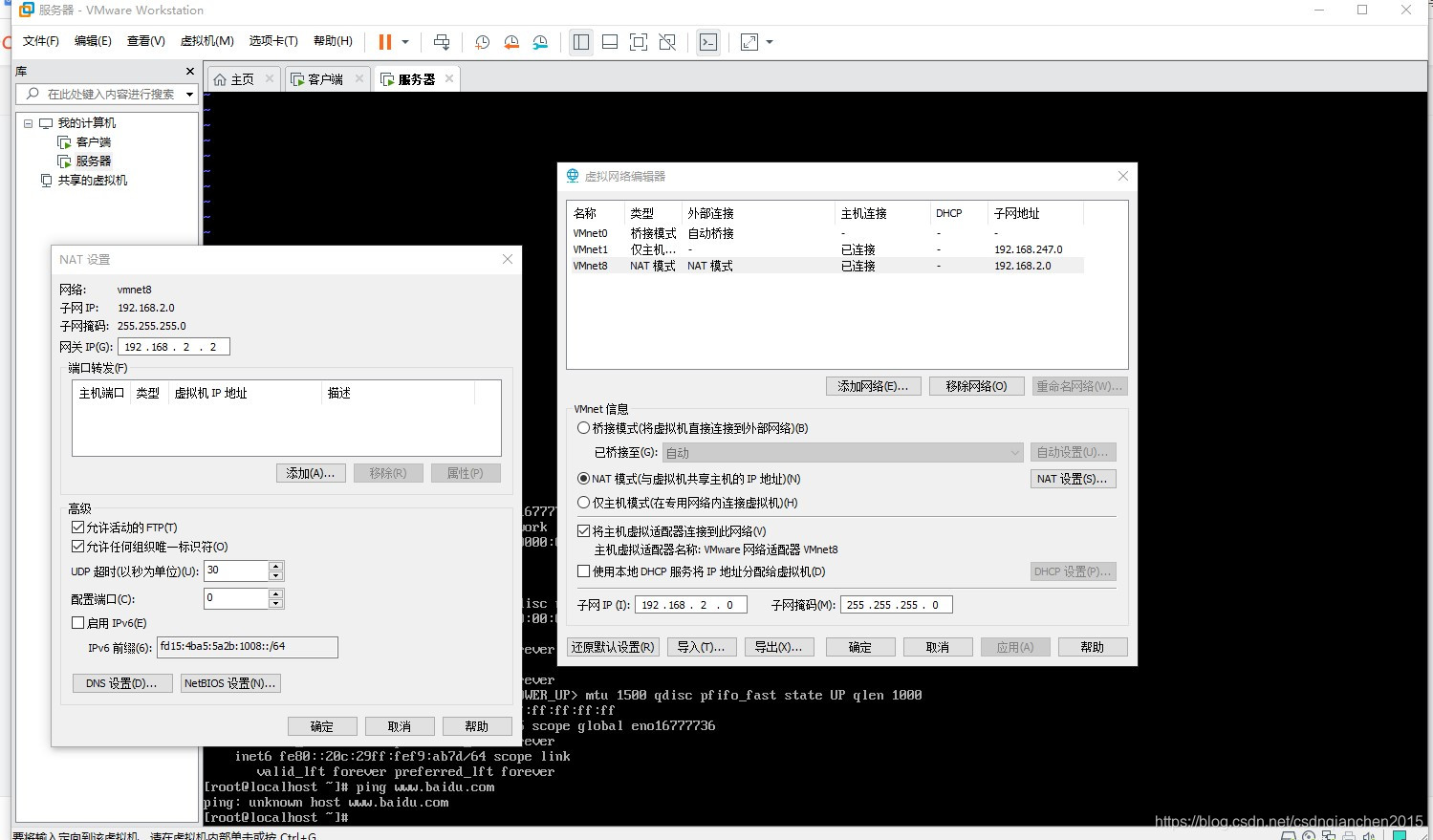The height and width of the screenshot is (840, 1433).
Task: Switch to Unity mode toolbar icon
Action: point(668,42)
